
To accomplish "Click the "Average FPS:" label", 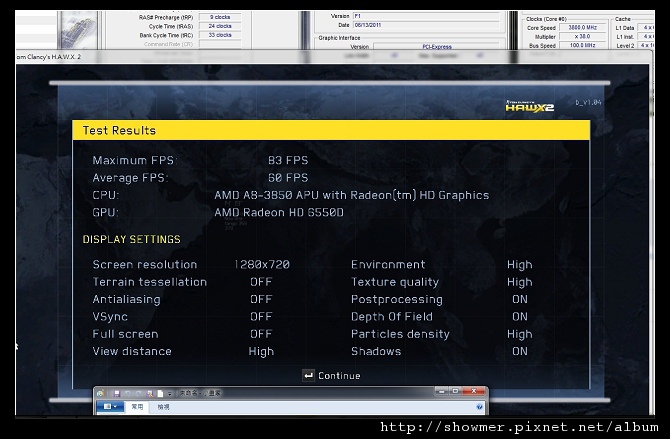I will click(x=130, y=178).
